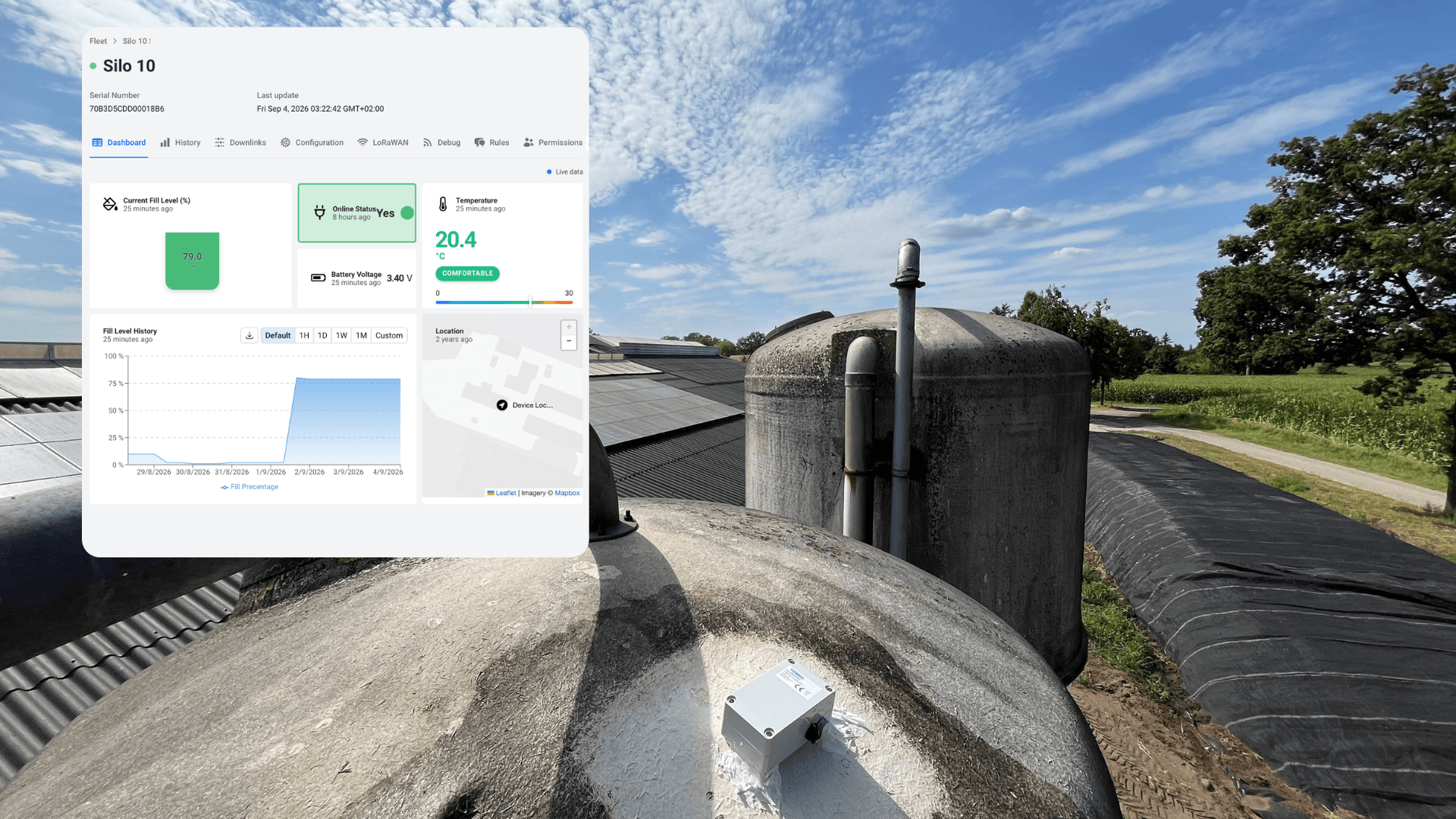Open the Mapbox attribution link
Image resolution: width=1456 pixels, height=819 pixels.
(567, 493)
